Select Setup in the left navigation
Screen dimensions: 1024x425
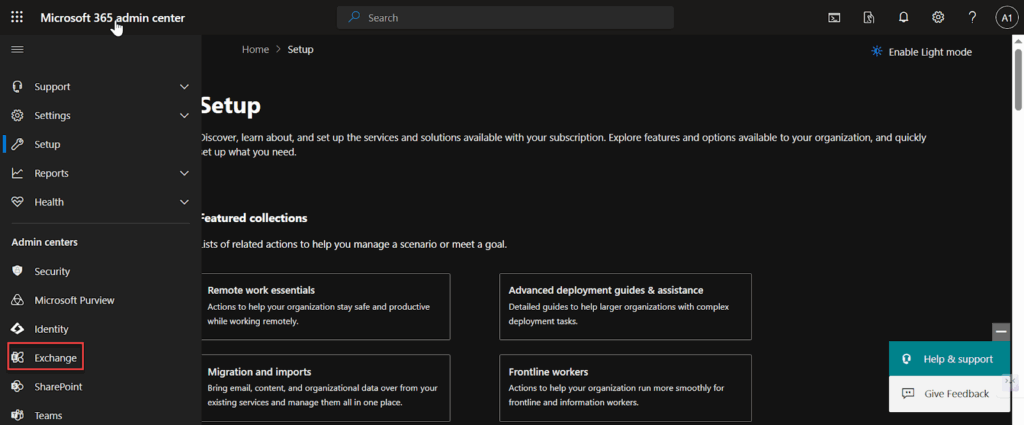pyautogui.click(x=47, y=144)
